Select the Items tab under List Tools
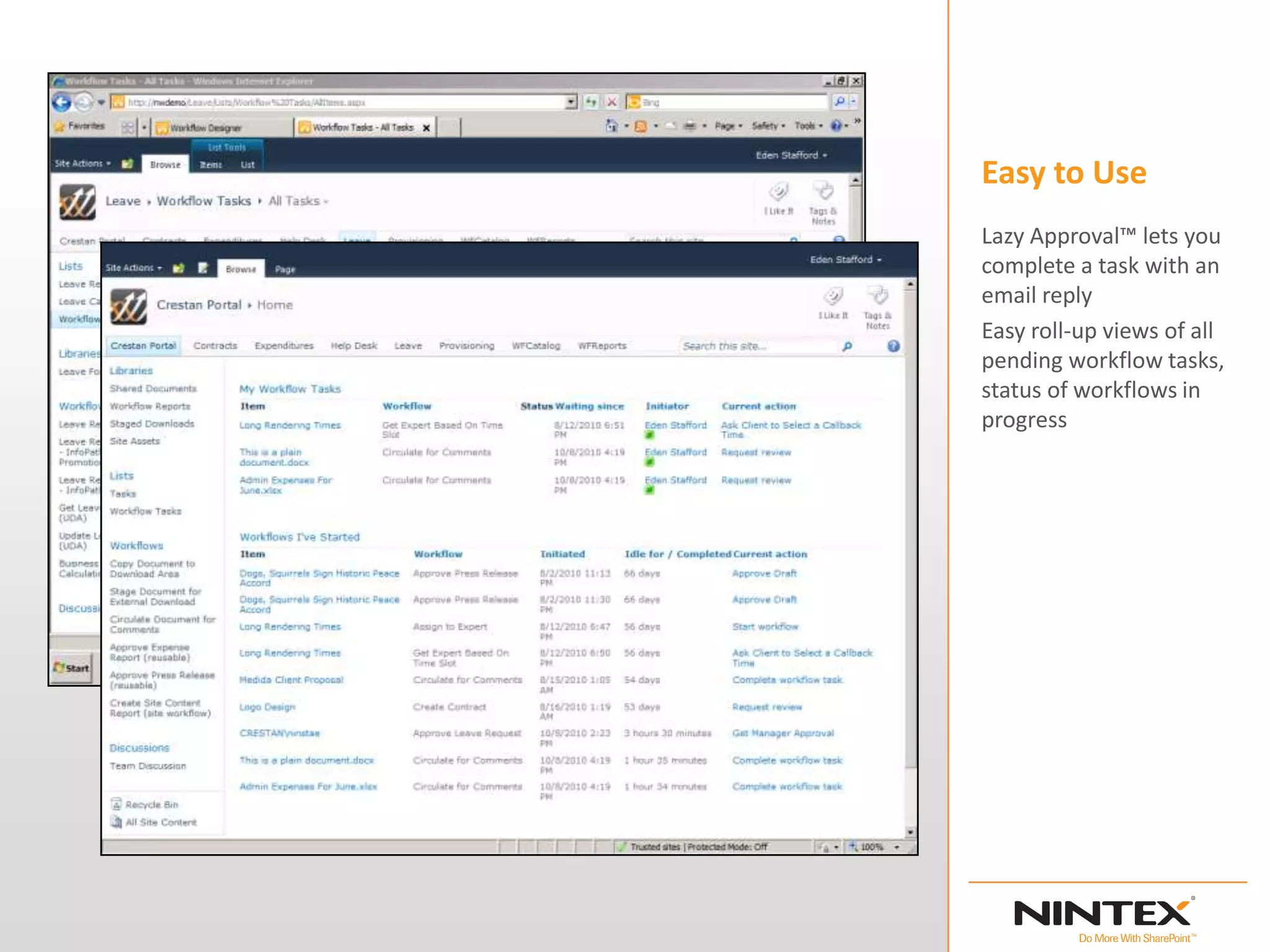The height and width of the screenshot is (952, 1270). [x=211, y=165]
